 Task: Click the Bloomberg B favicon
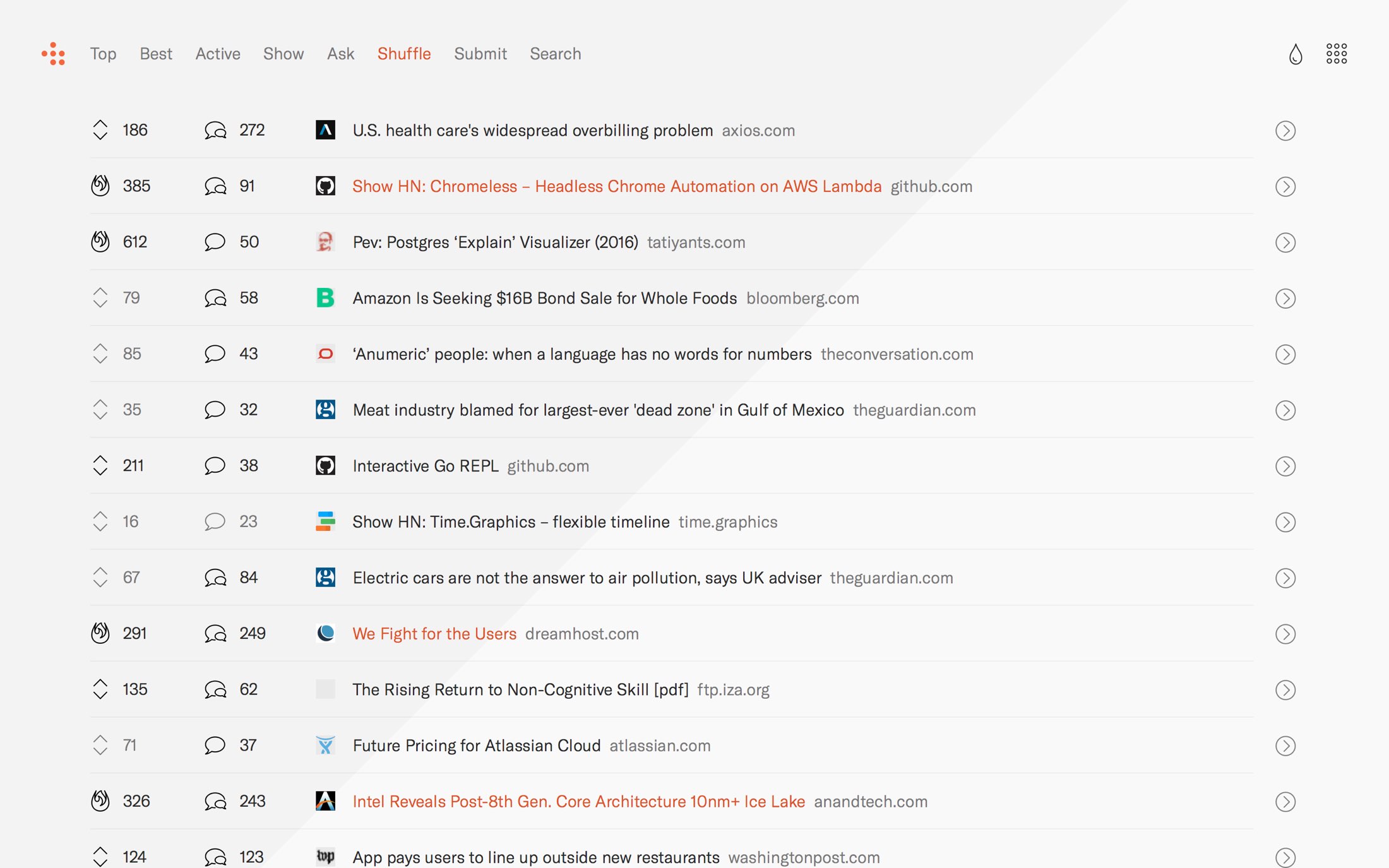pos(325,297)
